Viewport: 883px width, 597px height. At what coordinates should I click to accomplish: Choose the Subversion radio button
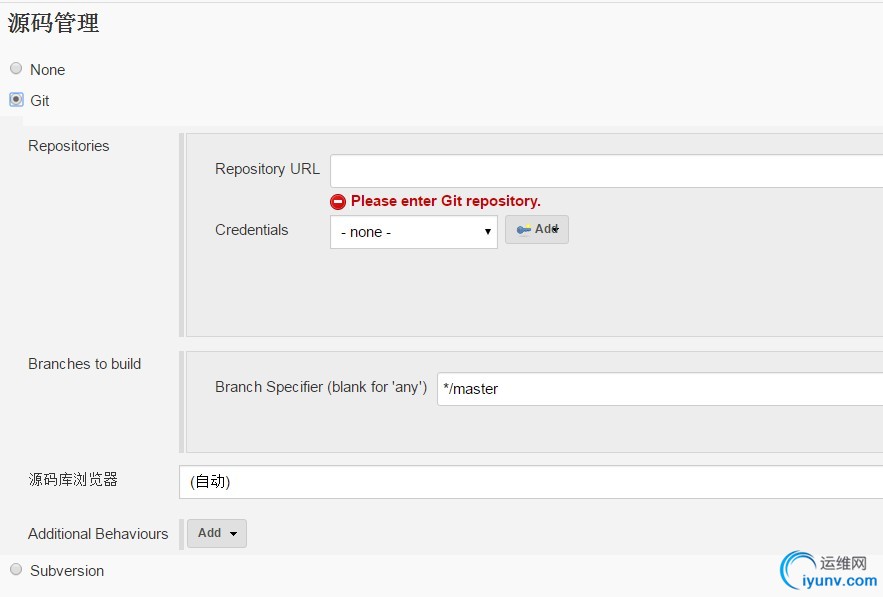click(16, 569)
